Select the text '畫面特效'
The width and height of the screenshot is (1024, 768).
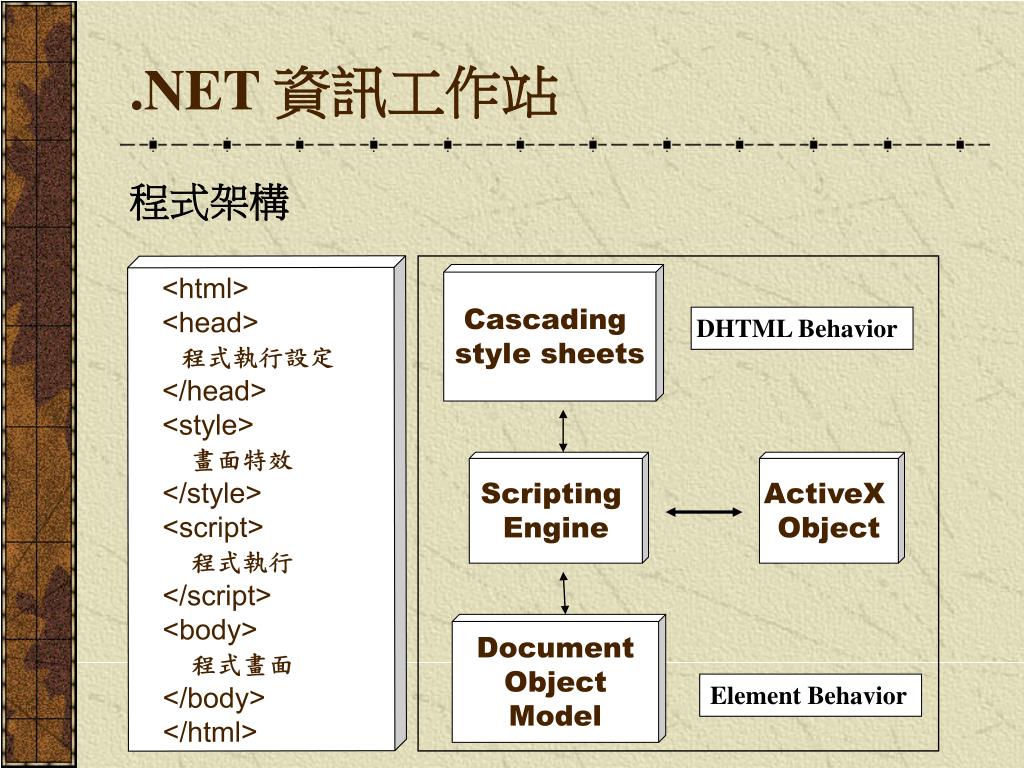point(243,460)
